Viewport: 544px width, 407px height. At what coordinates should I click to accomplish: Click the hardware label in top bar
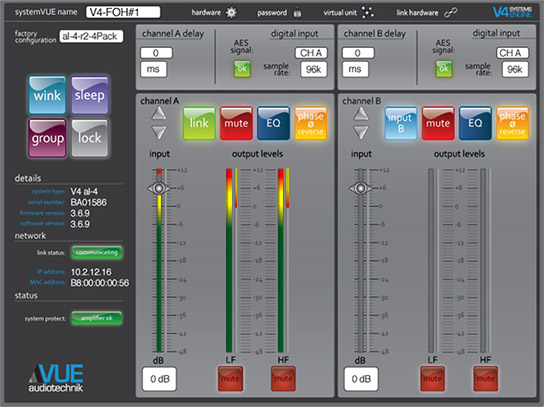click(206, 13)
